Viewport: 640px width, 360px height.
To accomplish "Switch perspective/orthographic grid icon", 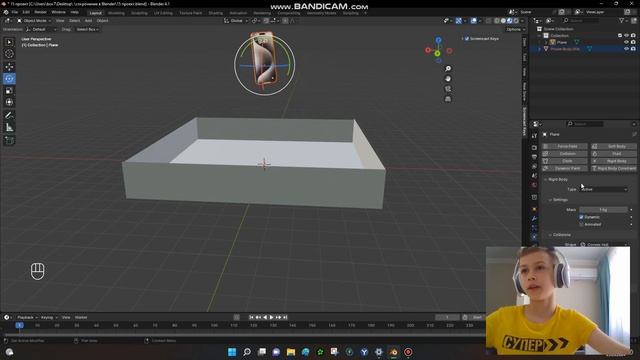I will (x=448, y=99).
